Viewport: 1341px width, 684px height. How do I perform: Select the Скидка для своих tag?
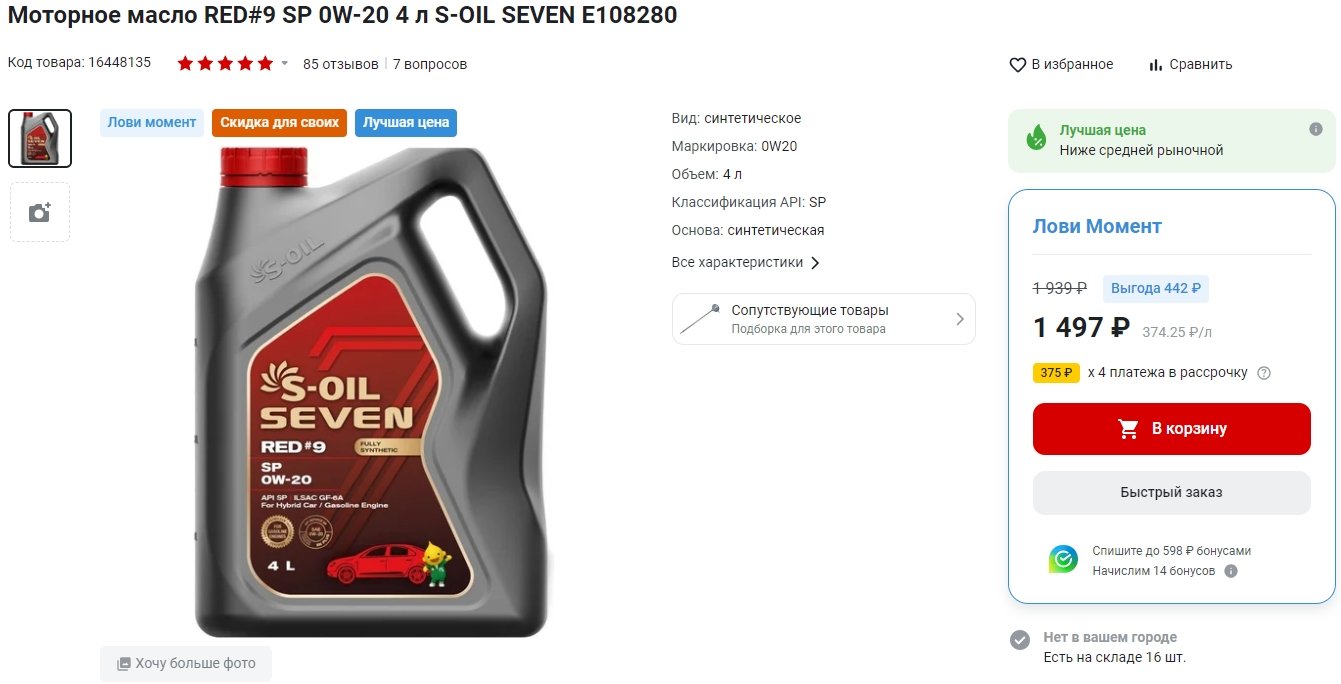point(279,123)
